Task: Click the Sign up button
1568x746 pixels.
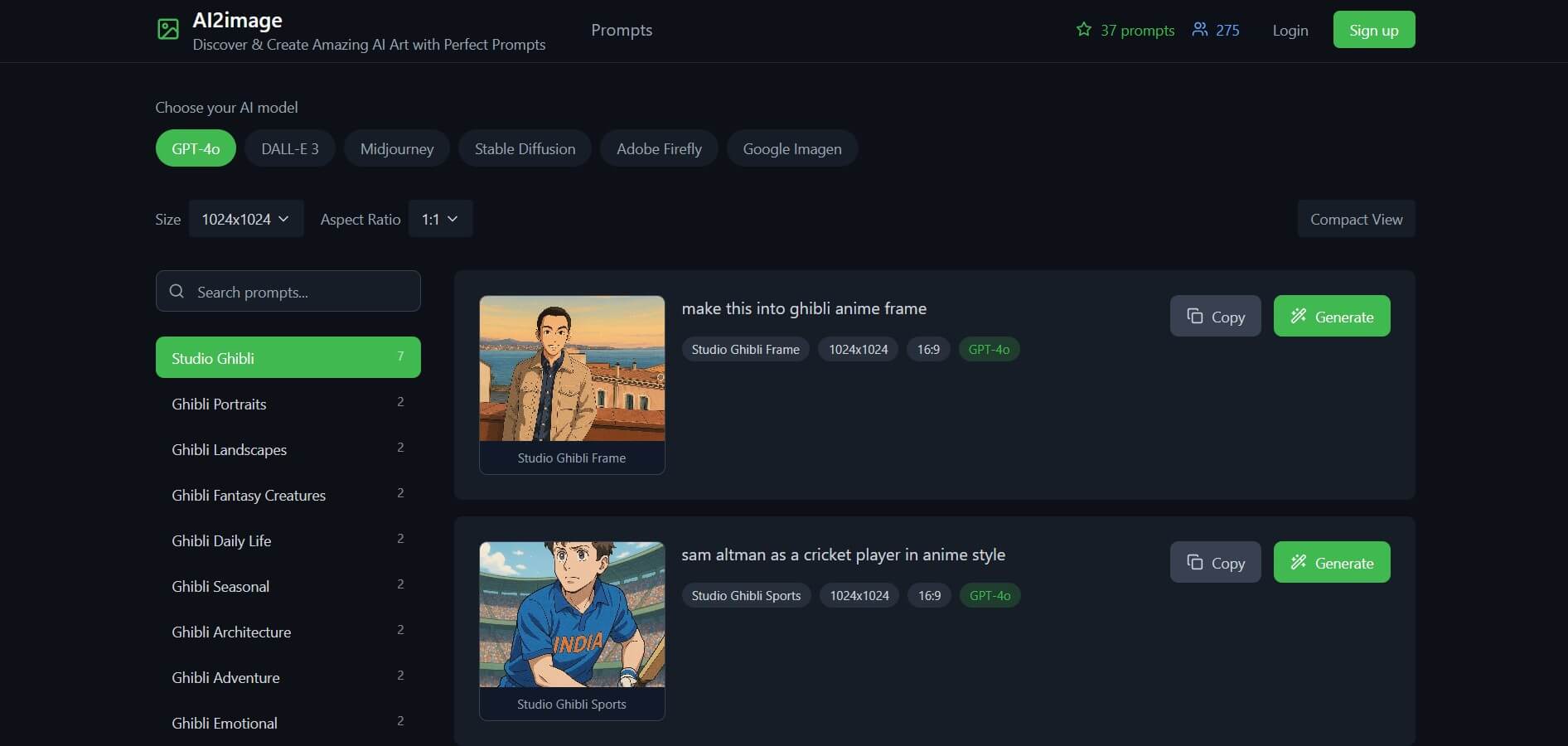Action: point(1374,30)
